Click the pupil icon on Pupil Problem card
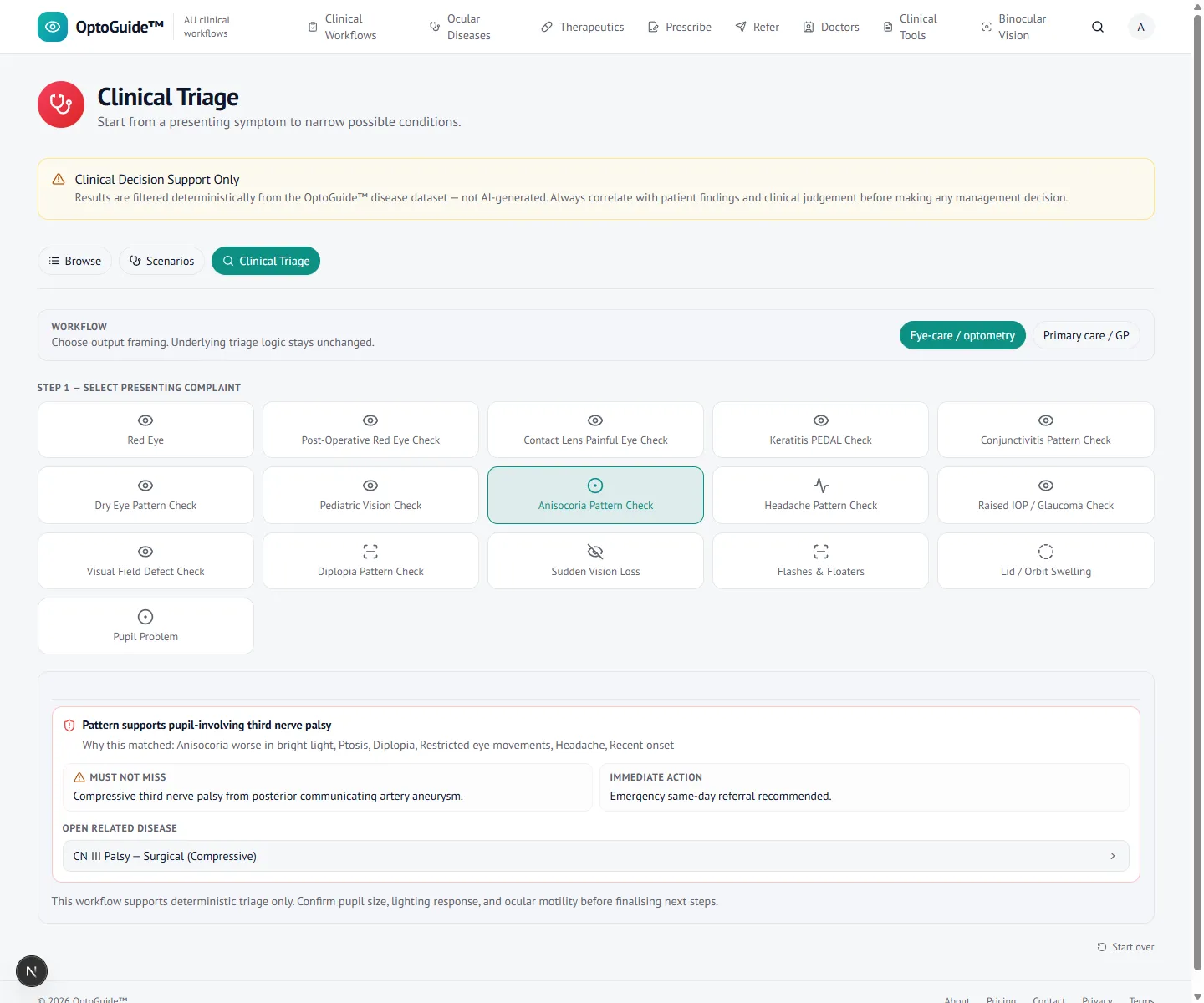 click(145, 617)
